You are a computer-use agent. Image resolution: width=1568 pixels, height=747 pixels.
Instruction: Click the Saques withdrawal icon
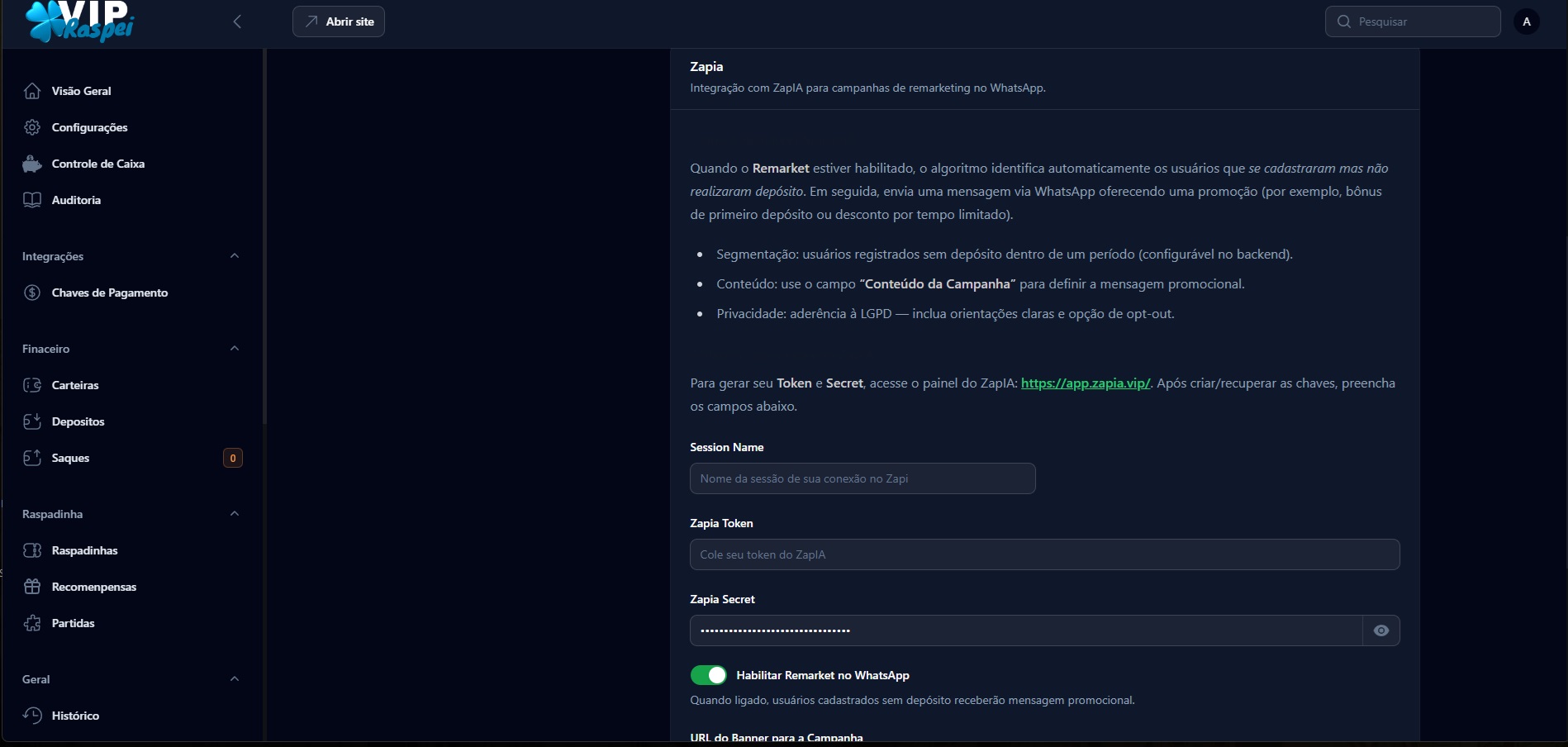(x=32, y=458)
